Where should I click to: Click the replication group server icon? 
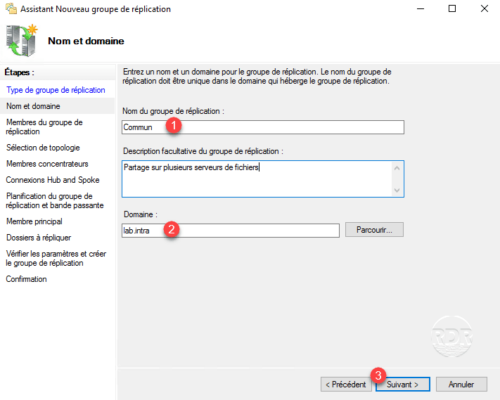[x=22, y=40]
